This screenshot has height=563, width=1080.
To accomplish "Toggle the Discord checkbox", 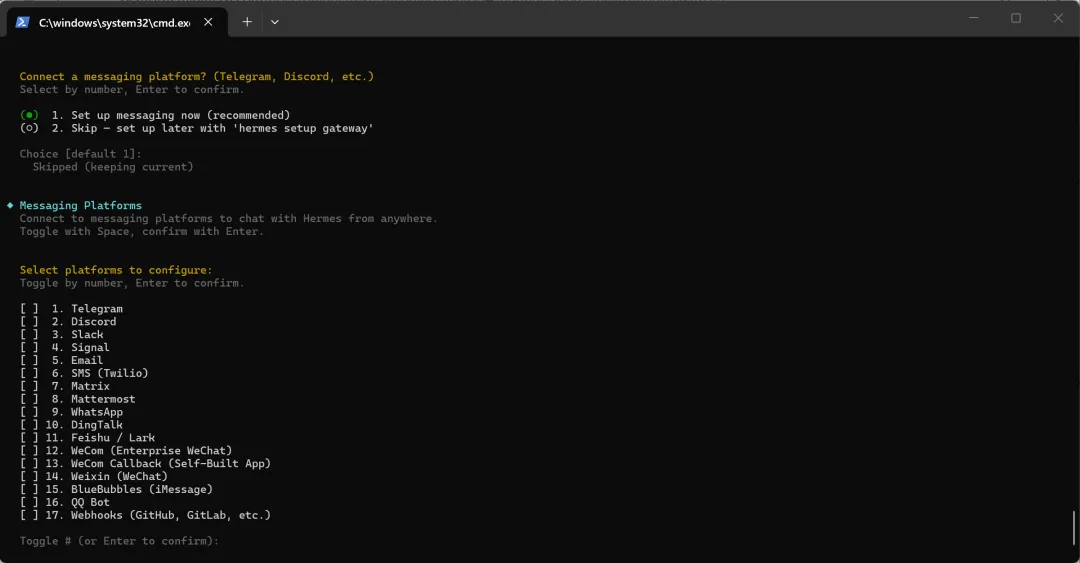I will (x=29, y=322).
